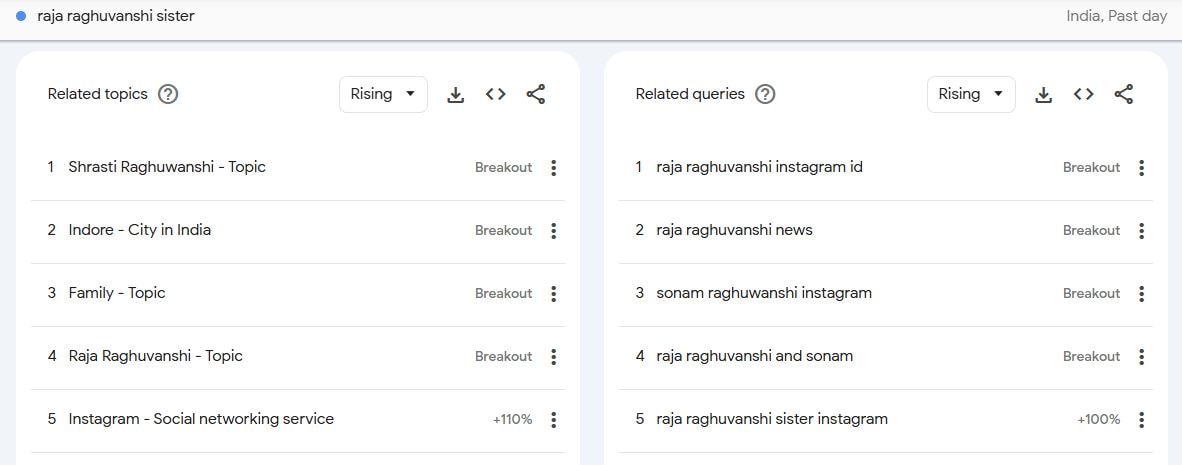Open embed code for Related queries
1182x465 pixels.
(1083, 94)
